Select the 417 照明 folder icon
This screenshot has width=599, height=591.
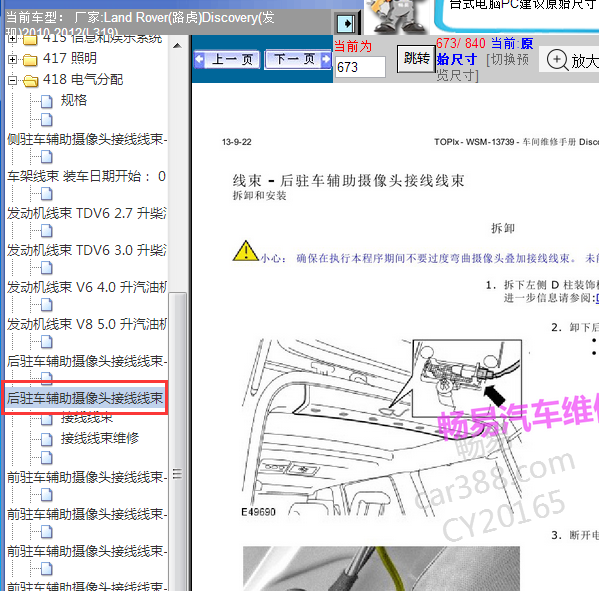[x=30, y=60]
